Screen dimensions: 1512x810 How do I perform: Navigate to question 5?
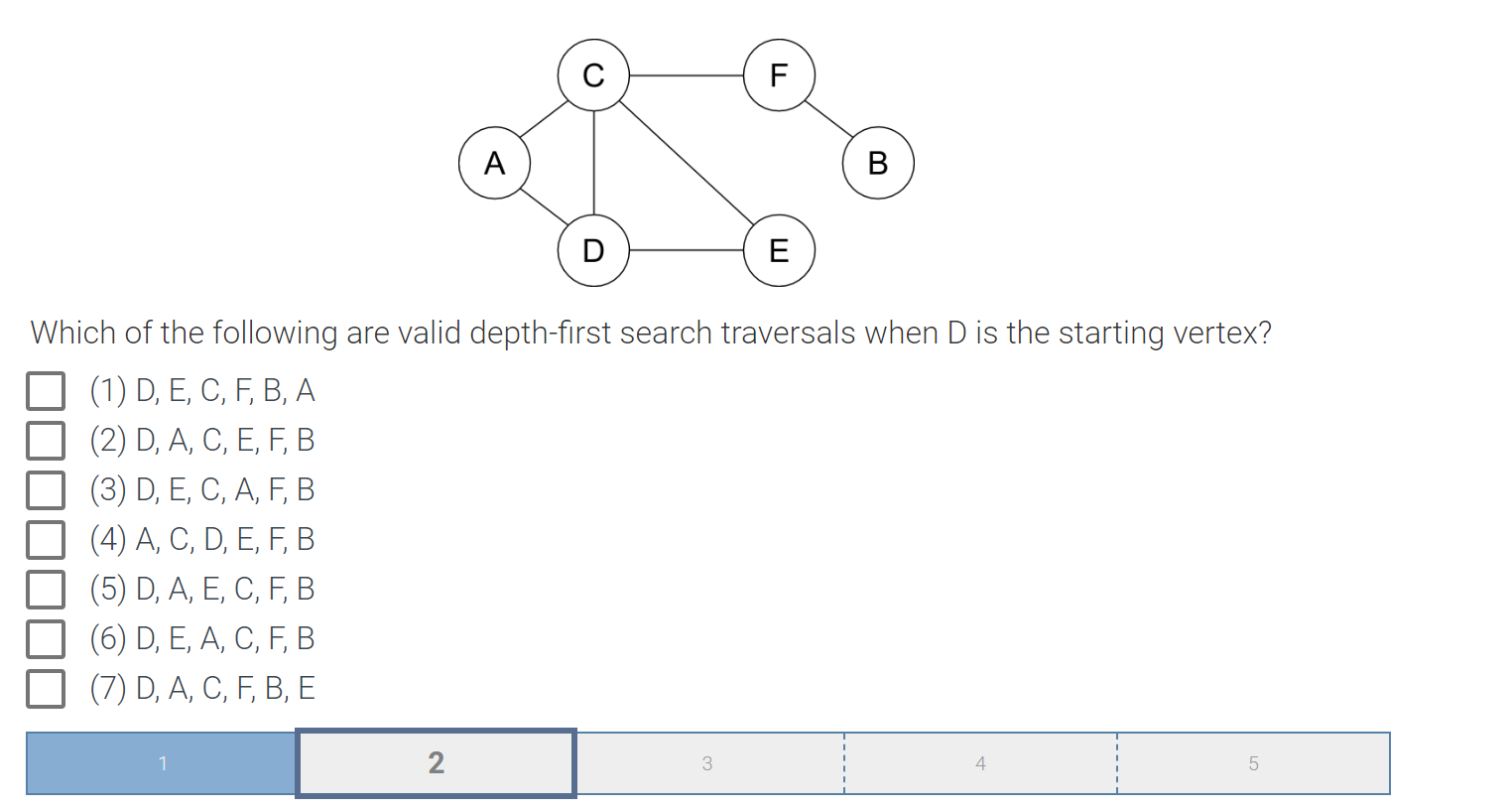pyautogui.click(x=1253, y=763)
